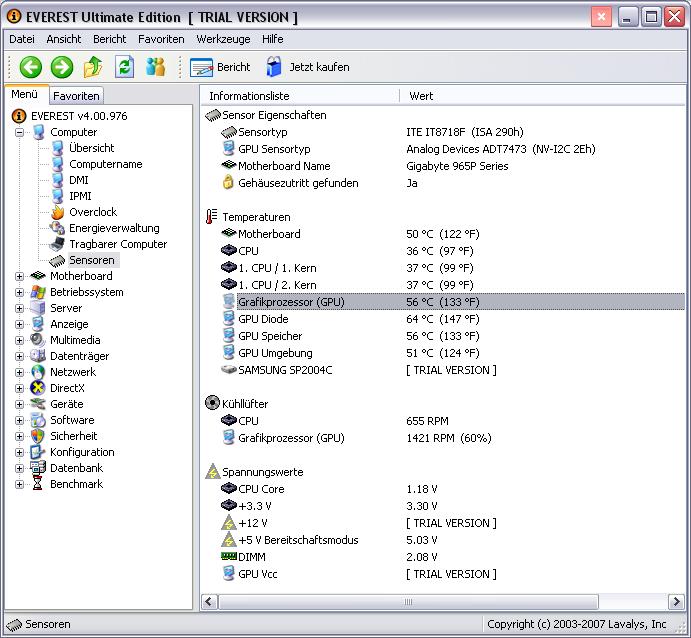Sort by the Wert column header

542,96
